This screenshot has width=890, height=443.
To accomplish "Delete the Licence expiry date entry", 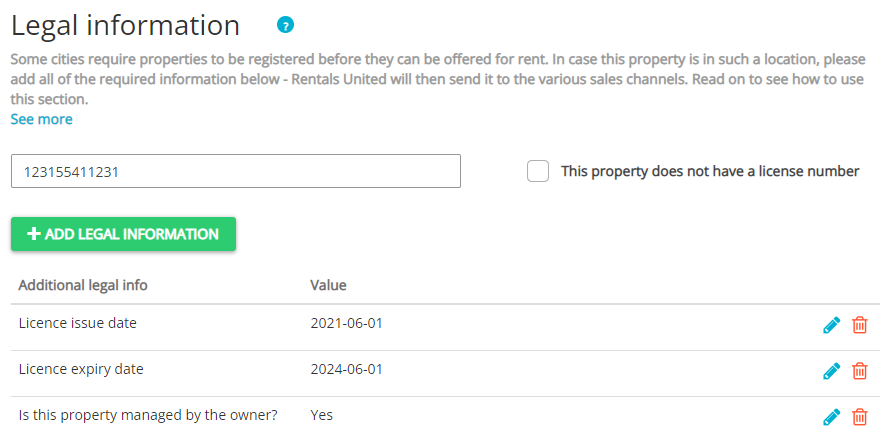I will pos(859,371).
